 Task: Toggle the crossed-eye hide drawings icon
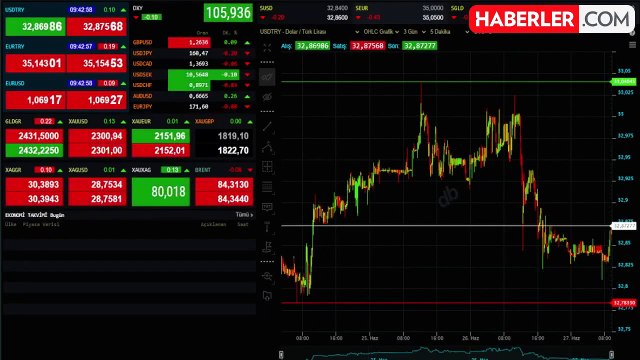pyautogui.click(x=267, y=97)
